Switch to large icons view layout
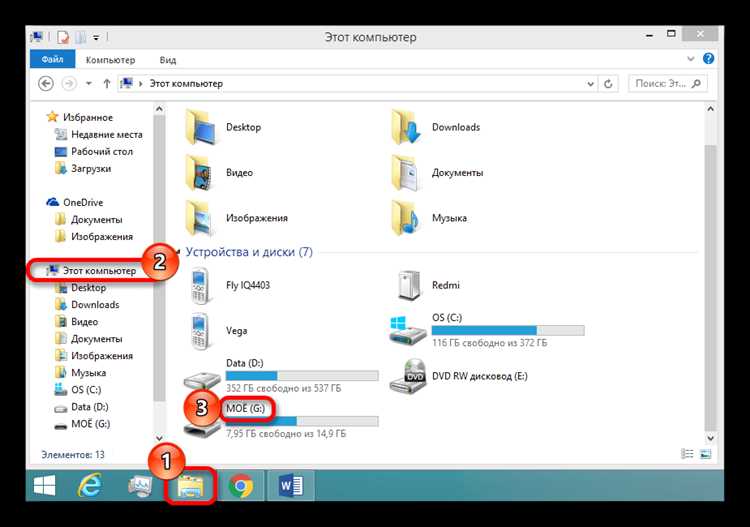The image size is (750, 527). tap(706, 454)
